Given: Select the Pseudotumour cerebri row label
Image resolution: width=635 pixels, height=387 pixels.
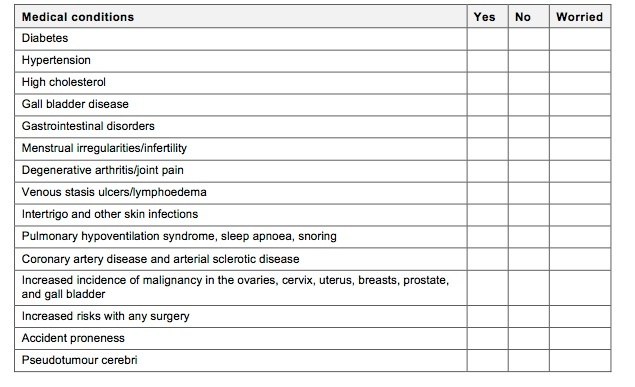Looking at the screenshot, I should 80,360.
